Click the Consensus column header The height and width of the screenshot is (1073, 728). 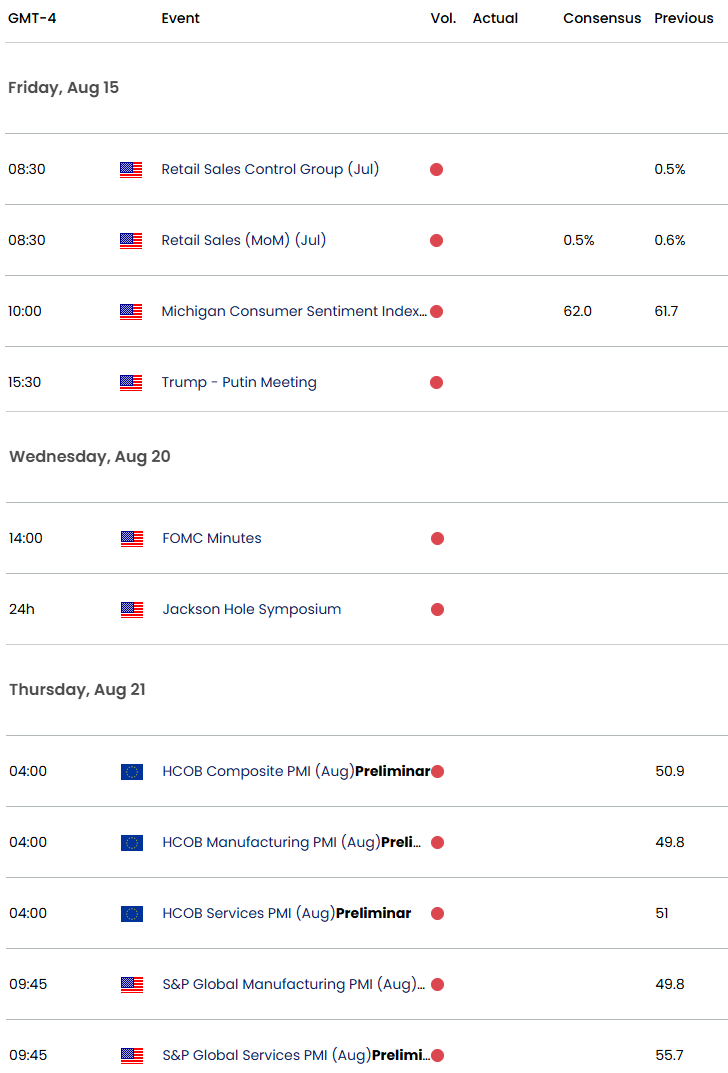(x=602, y=18)
